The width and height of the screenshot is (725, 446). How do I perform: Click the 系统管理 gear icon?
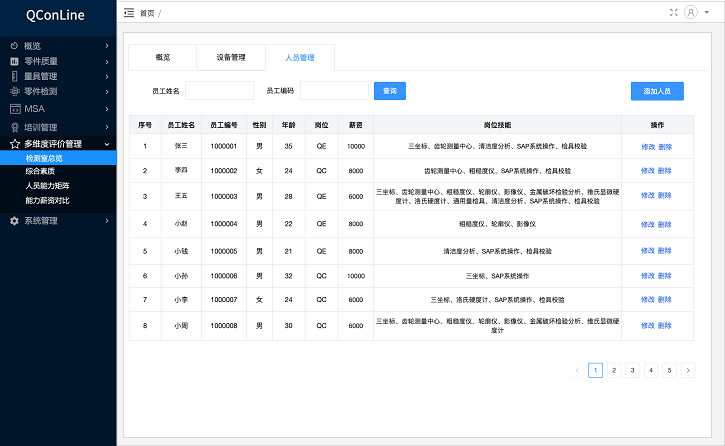[x=14, y=220]
